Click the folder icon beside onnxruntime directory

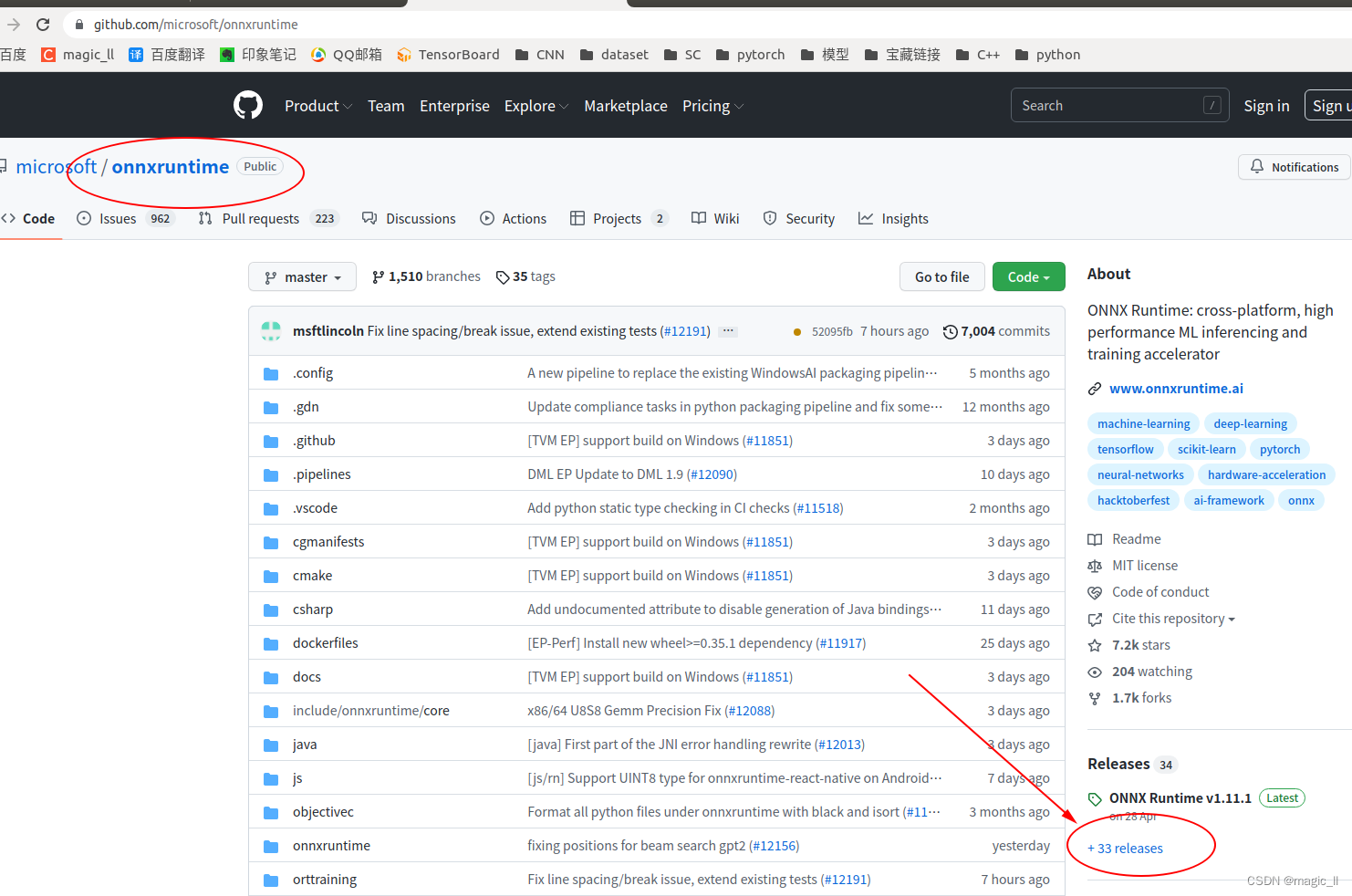pyautogui.click(x=271, y=846)
